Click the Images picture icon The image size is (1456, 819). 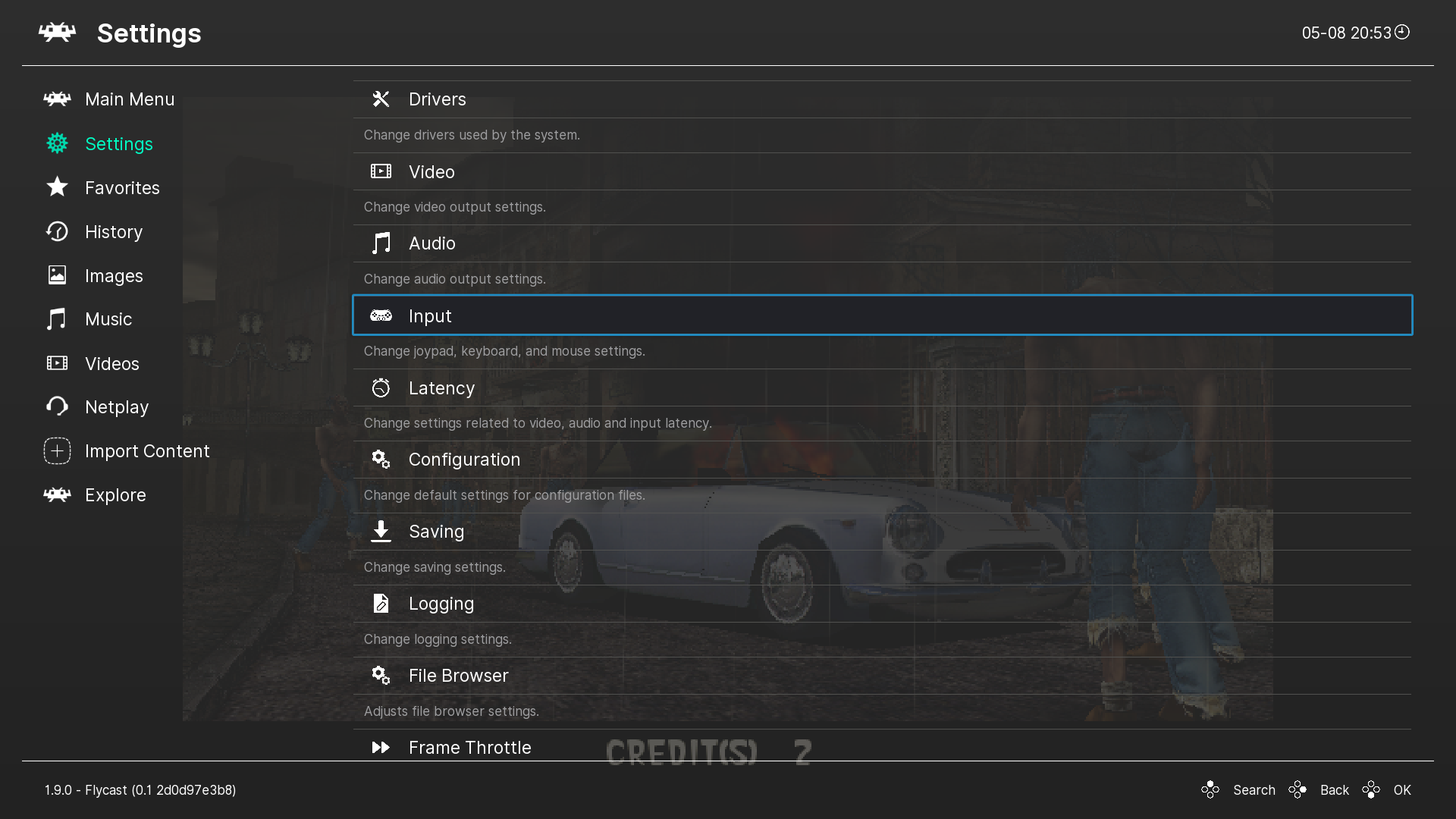point(57,275)
